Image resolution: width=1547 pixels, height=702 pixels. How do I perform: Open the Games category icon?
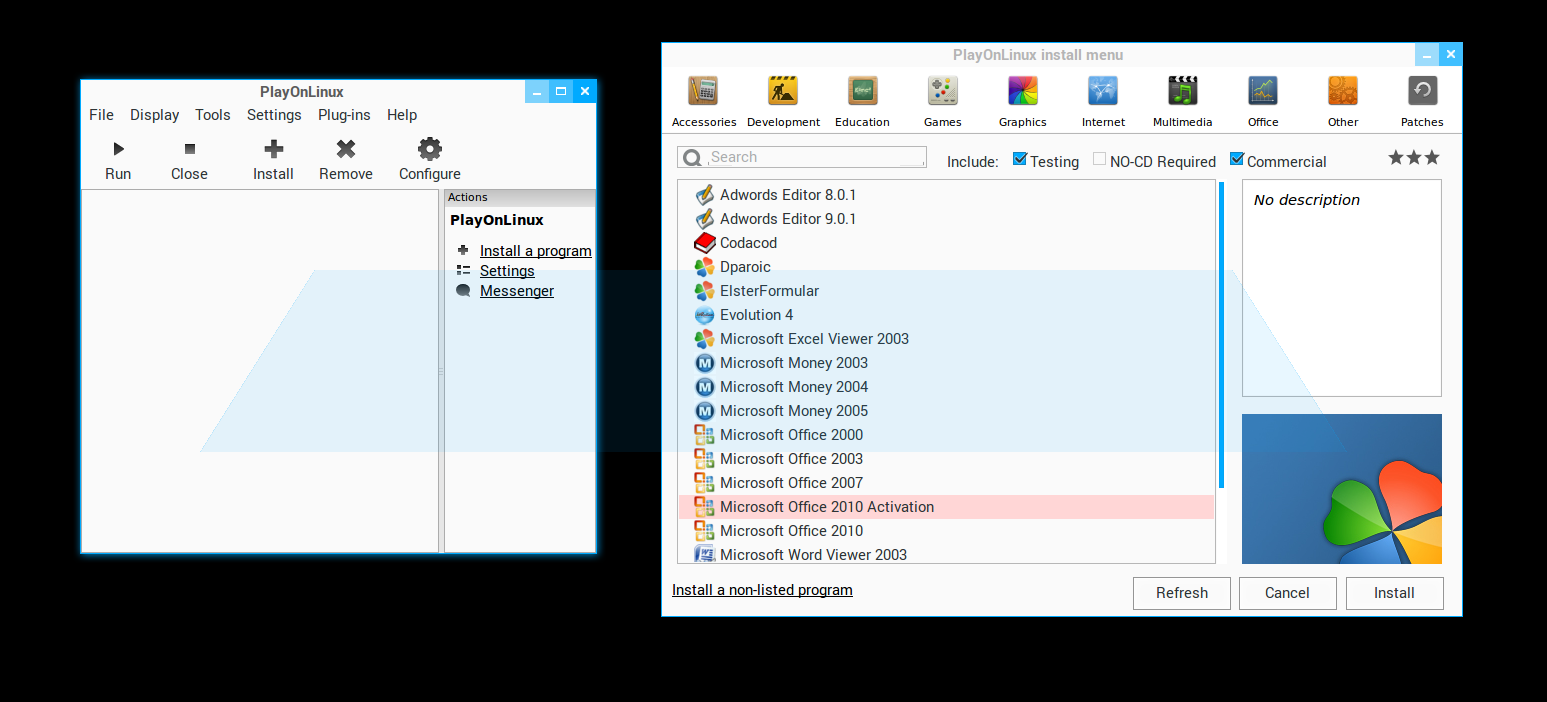pos(942,92)
